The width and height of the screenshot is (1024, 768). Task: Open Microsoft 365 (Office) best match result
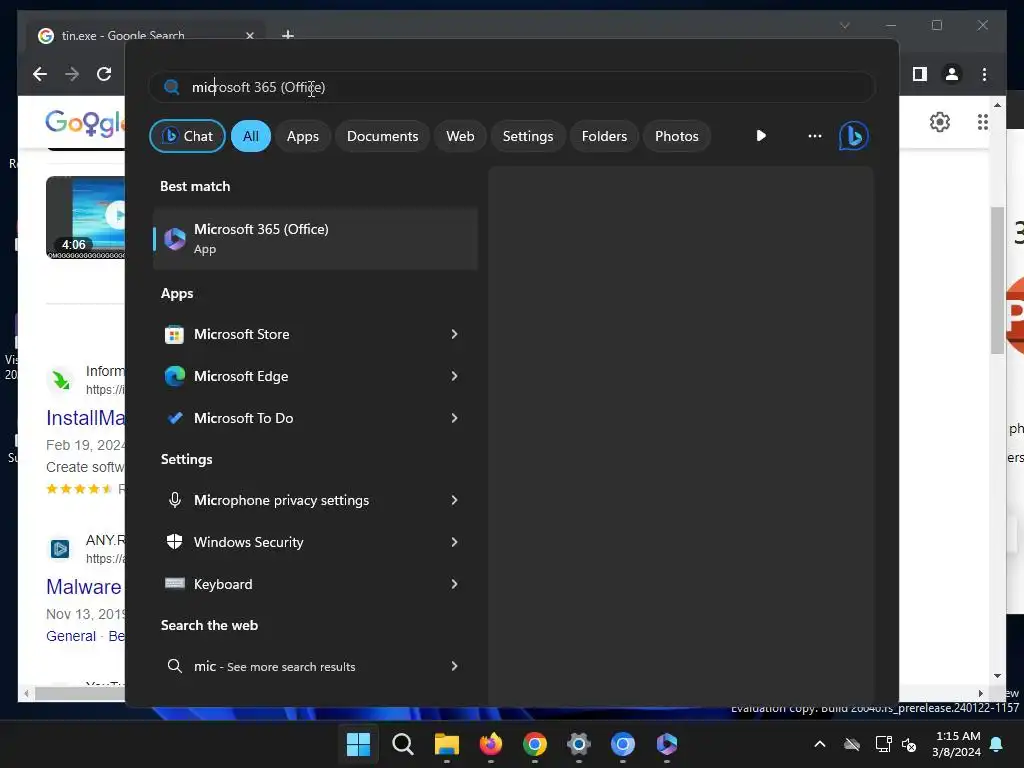[315, 238]
